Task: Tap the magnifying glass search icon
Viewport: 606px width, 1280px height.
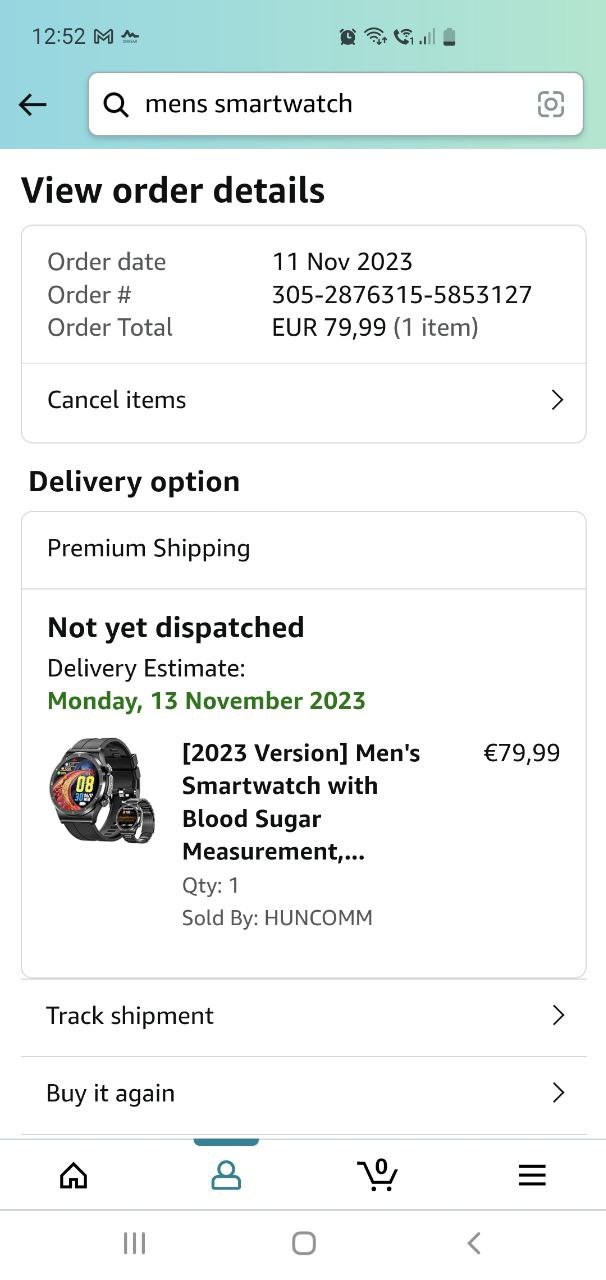Action: (117, 104)
